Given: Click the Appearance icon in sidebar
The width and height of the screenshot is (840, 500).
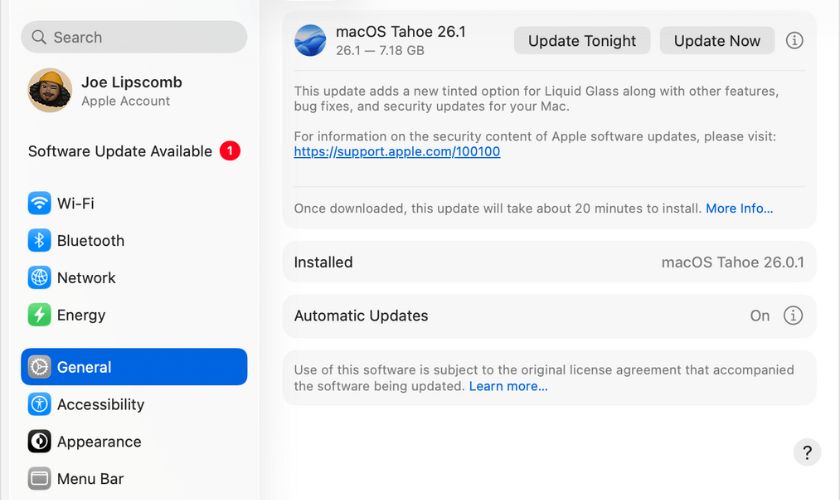Looking at the screenshot, I should point(39,441).
